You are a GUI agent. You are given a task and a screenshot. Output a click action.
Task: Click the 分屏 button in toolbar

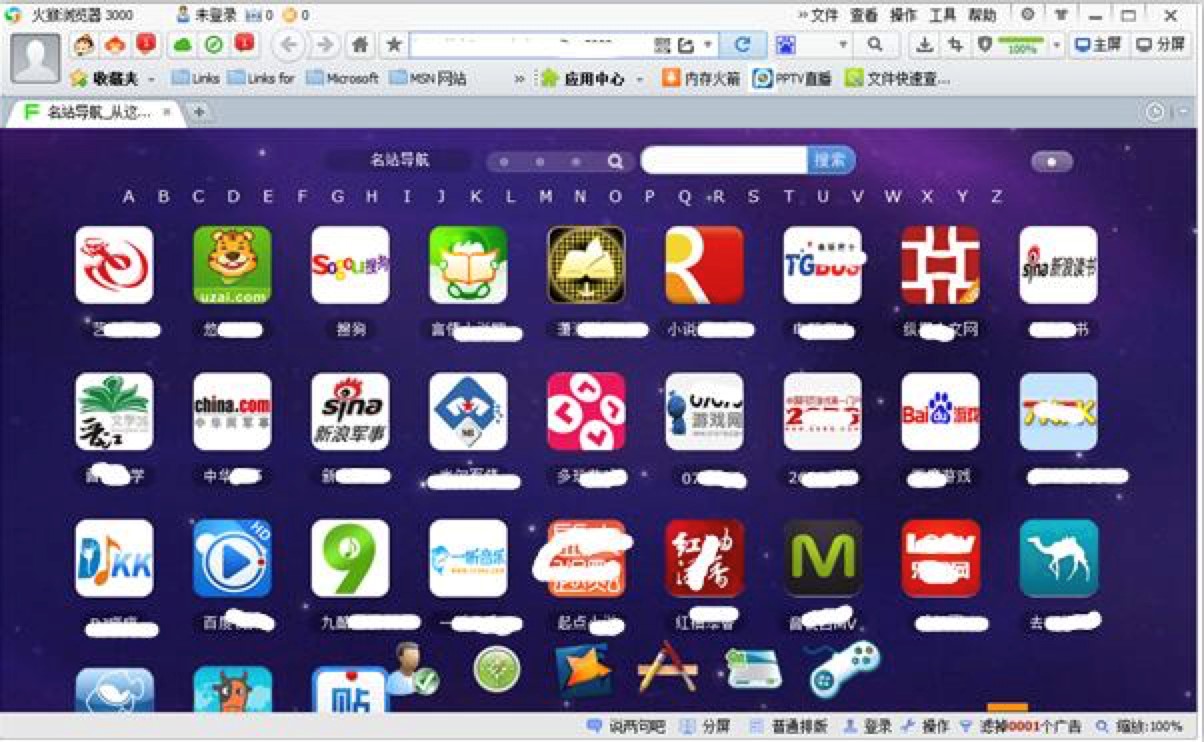pos(1161,45)
